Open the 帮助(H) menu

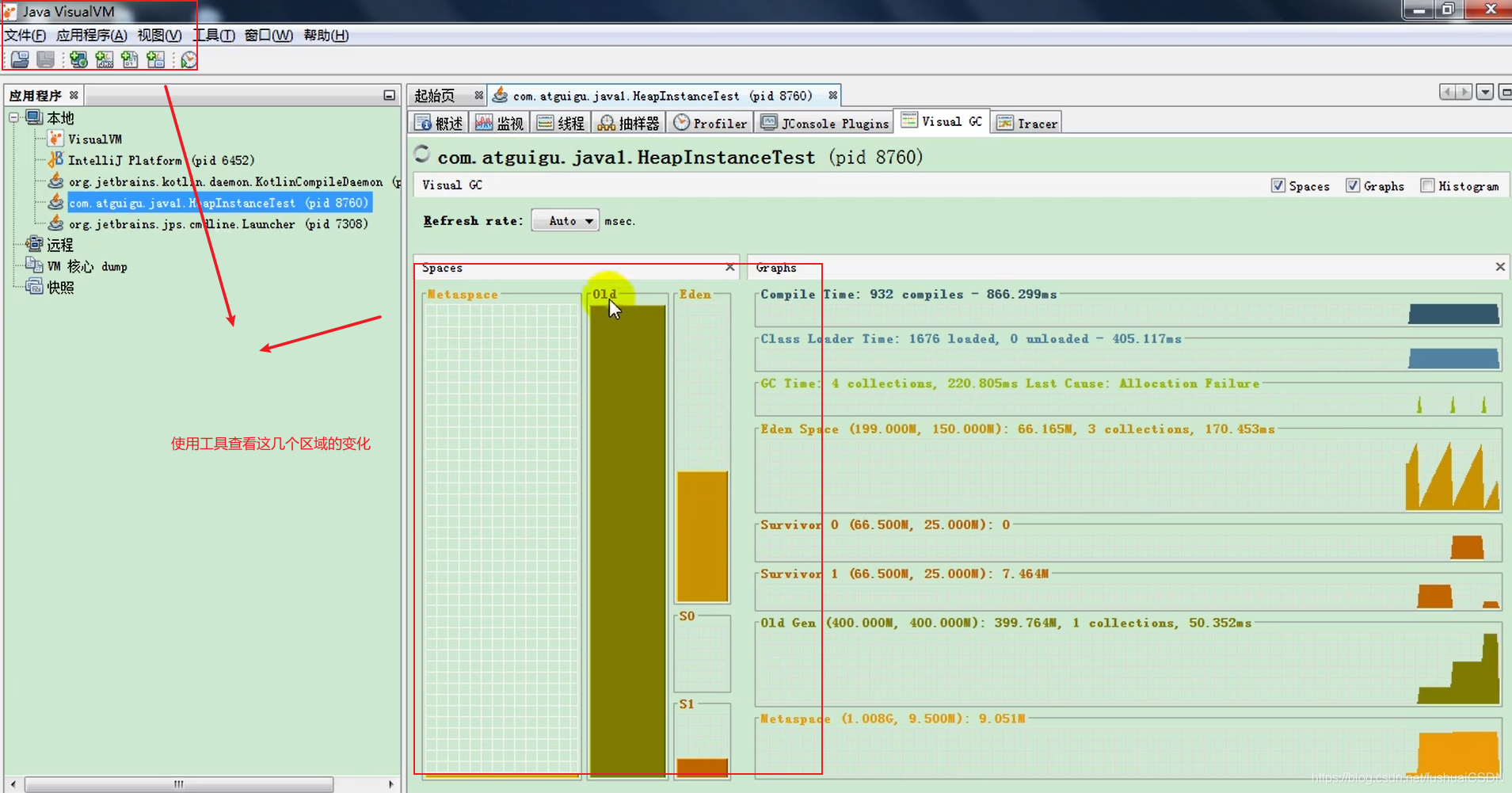[326, 35]
